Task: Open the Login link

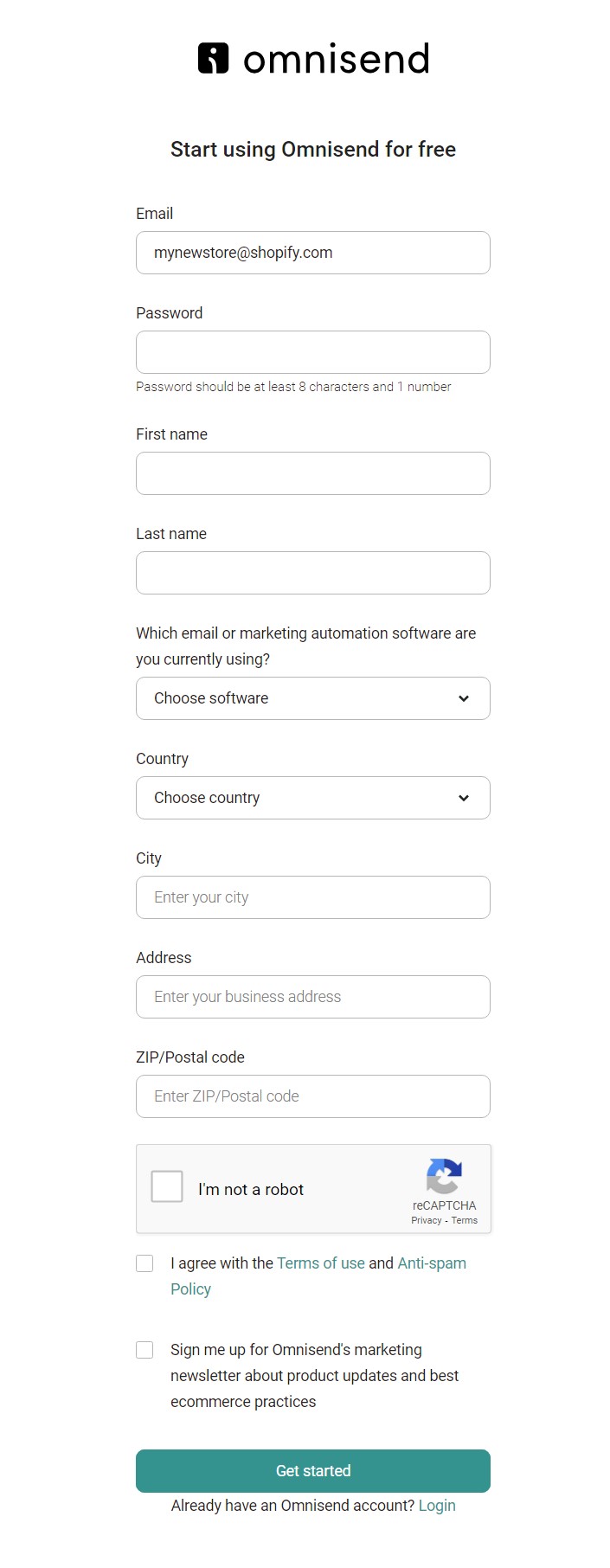Action: (x=436, y=1505)
